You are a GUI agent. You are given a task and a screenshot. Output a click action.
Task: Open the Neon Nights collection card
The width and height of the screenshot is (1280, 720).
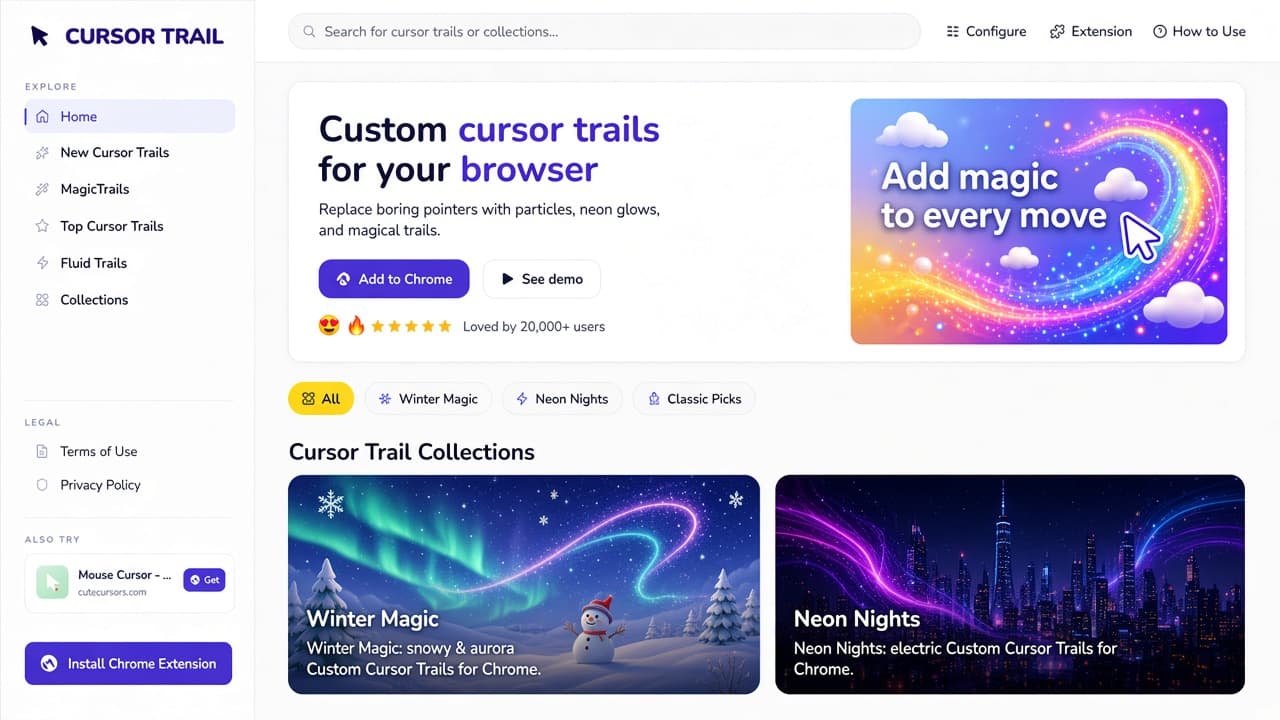[1010, 584]
